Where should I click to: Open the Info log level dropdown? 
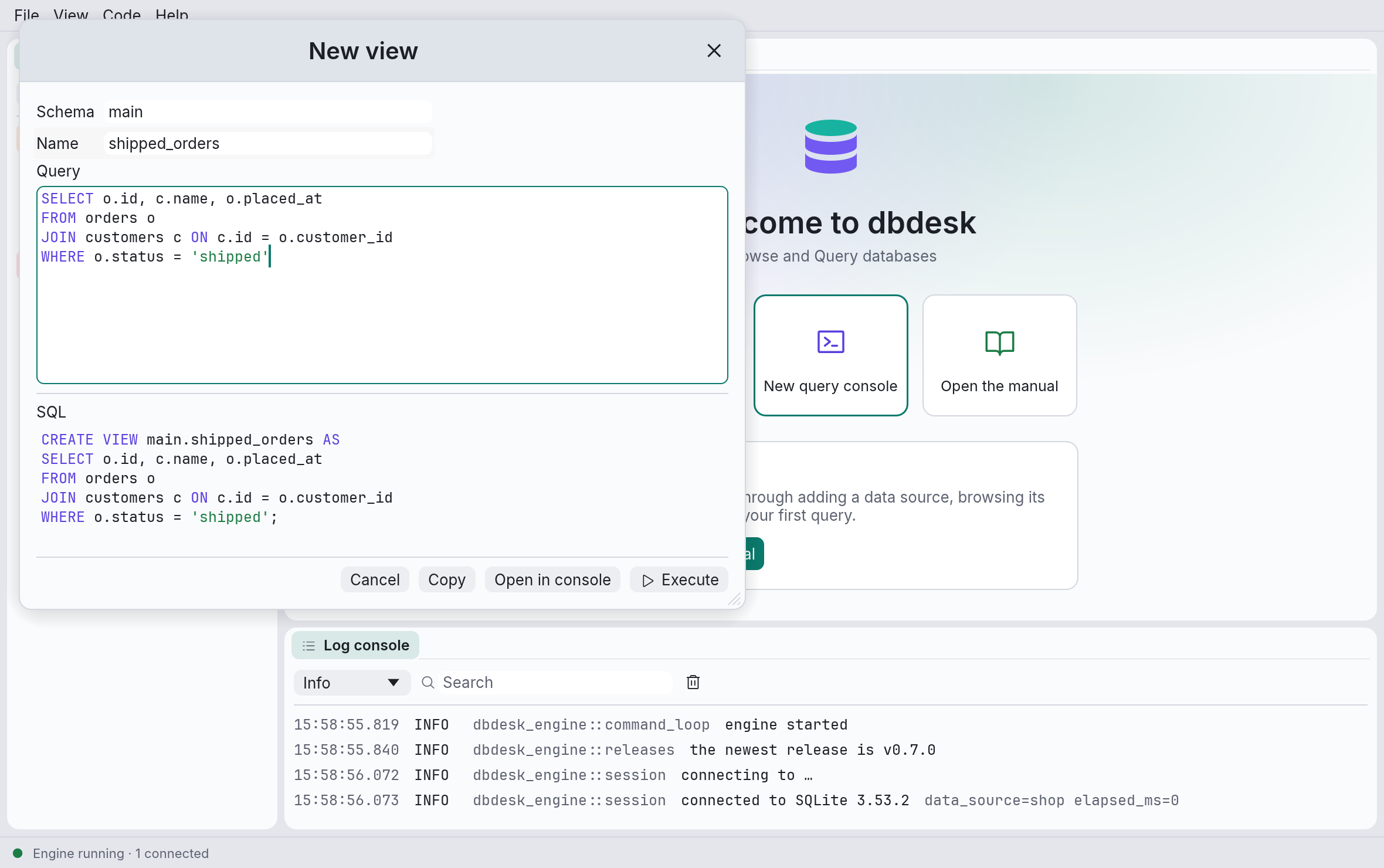(x=352, y=683)
